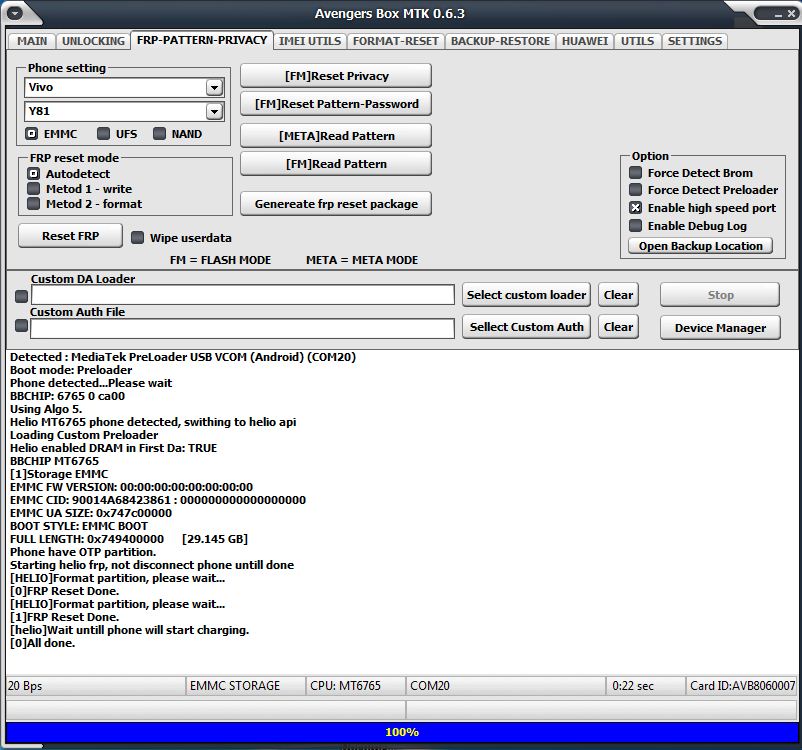Switch to the UTILS tab
The height and width of the screenshot is (750, 802).
point(637,41)
